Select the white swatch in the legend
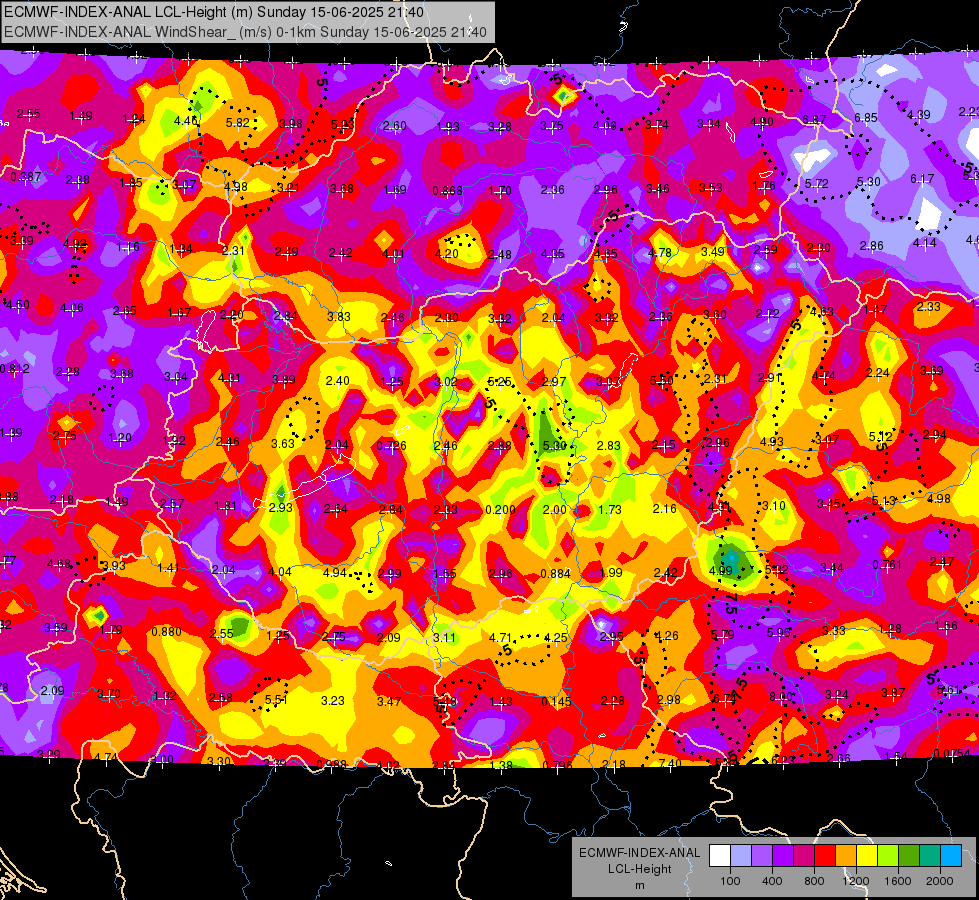979x900 pixels. point(720,856)
